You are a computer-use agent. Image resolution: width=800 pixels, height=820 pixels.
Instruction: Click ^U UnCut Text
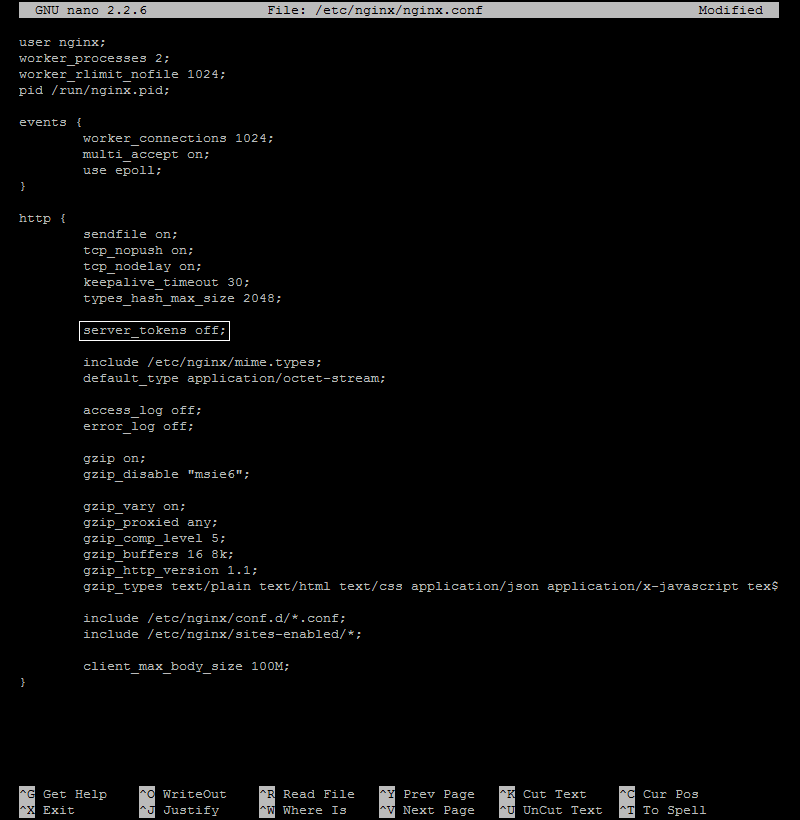pyautogui.click(x=553, y=809)
